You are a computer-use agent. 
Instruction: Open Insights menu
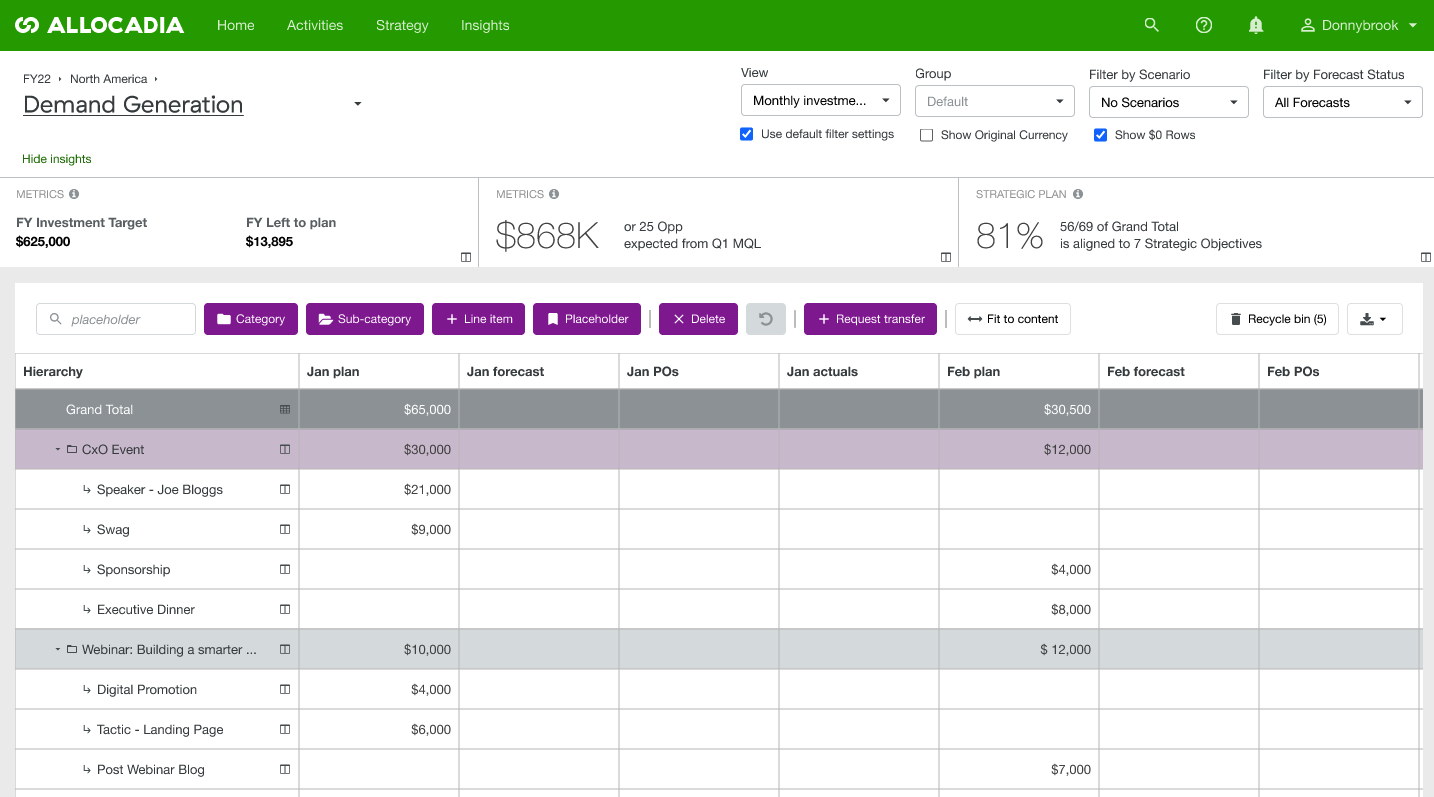tap(485, 25)
